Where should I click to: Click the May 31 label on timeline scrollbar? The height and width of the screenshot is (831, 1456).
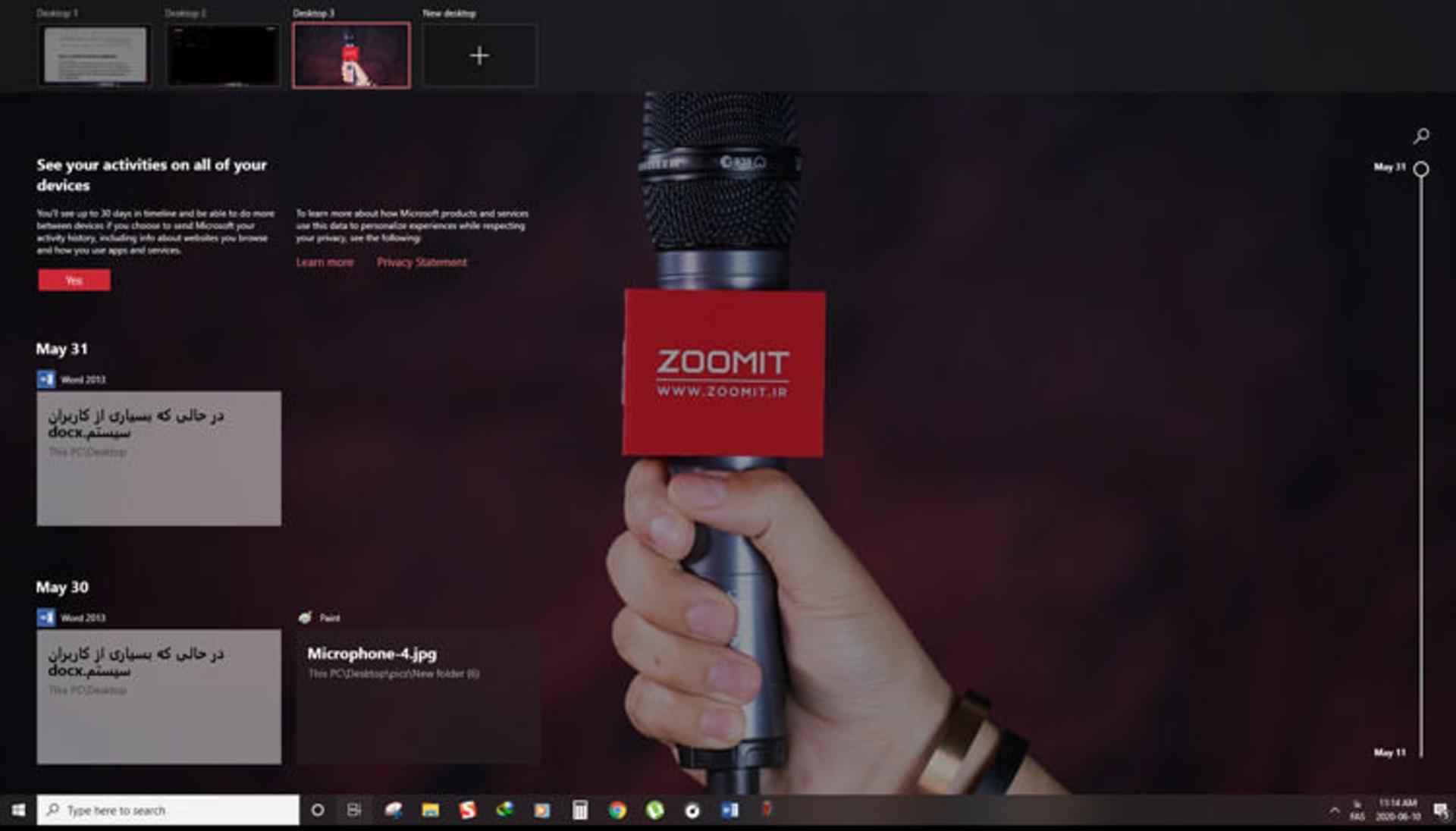[1389, 167]
